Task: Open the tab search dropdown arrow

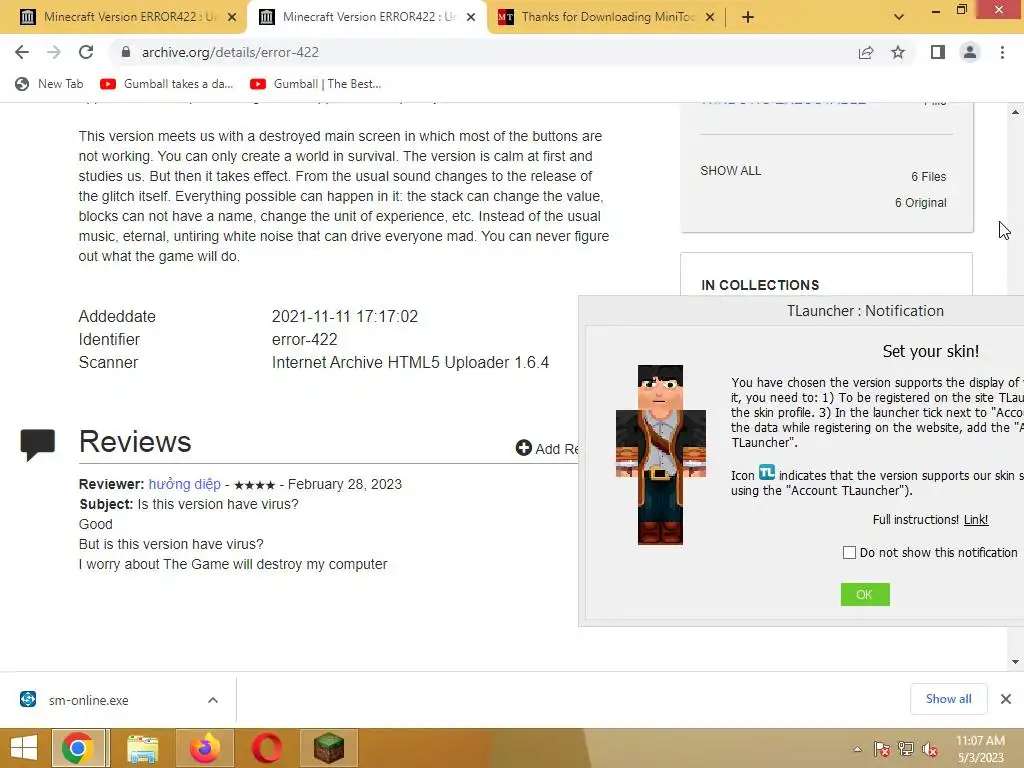Action: [x=899, y=17]
